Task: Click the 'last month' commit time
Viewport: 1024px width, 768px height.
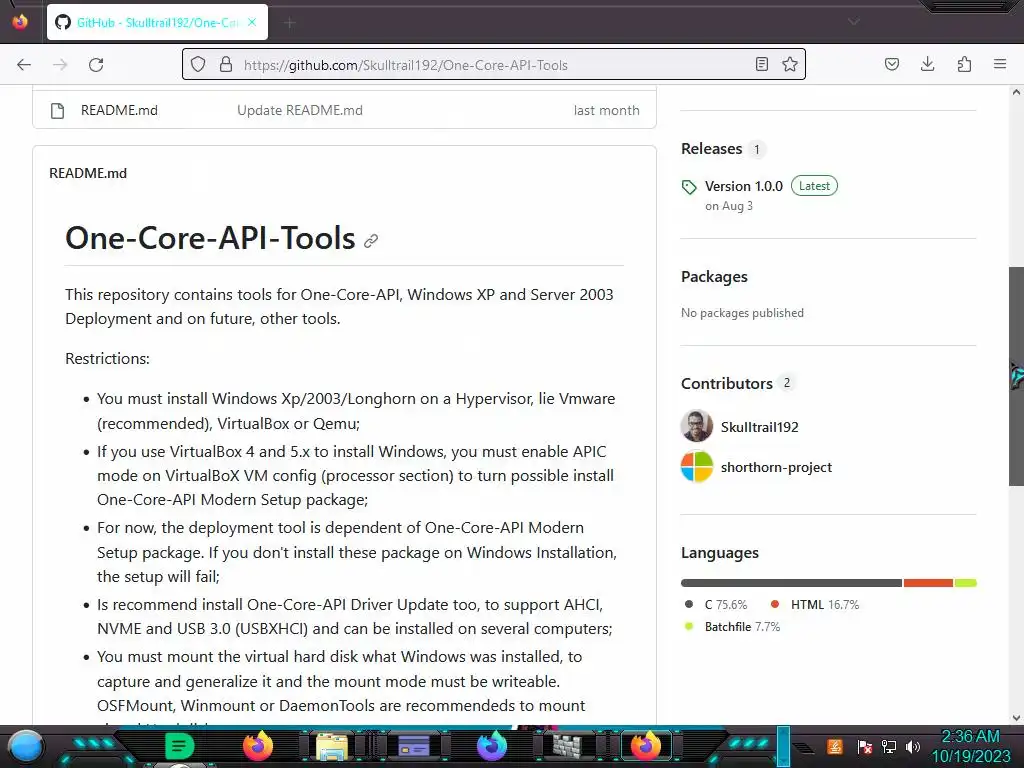Action: [x=607, y=110]
